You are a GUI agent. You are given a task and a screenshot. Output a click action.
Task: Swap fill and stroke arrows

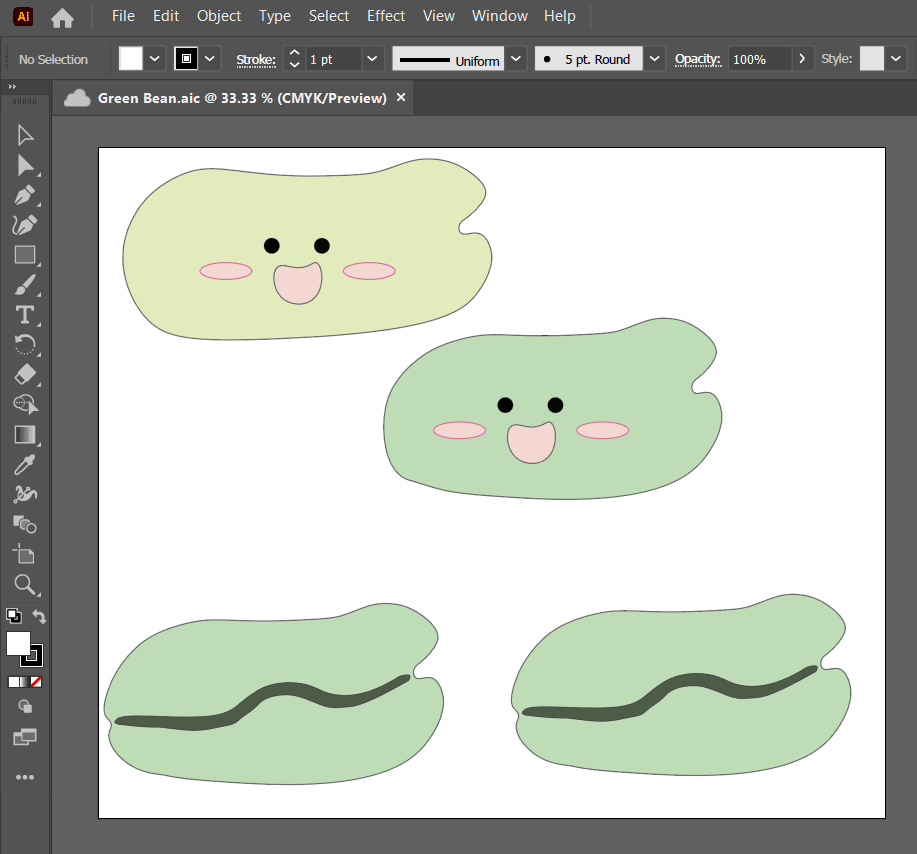39,616
